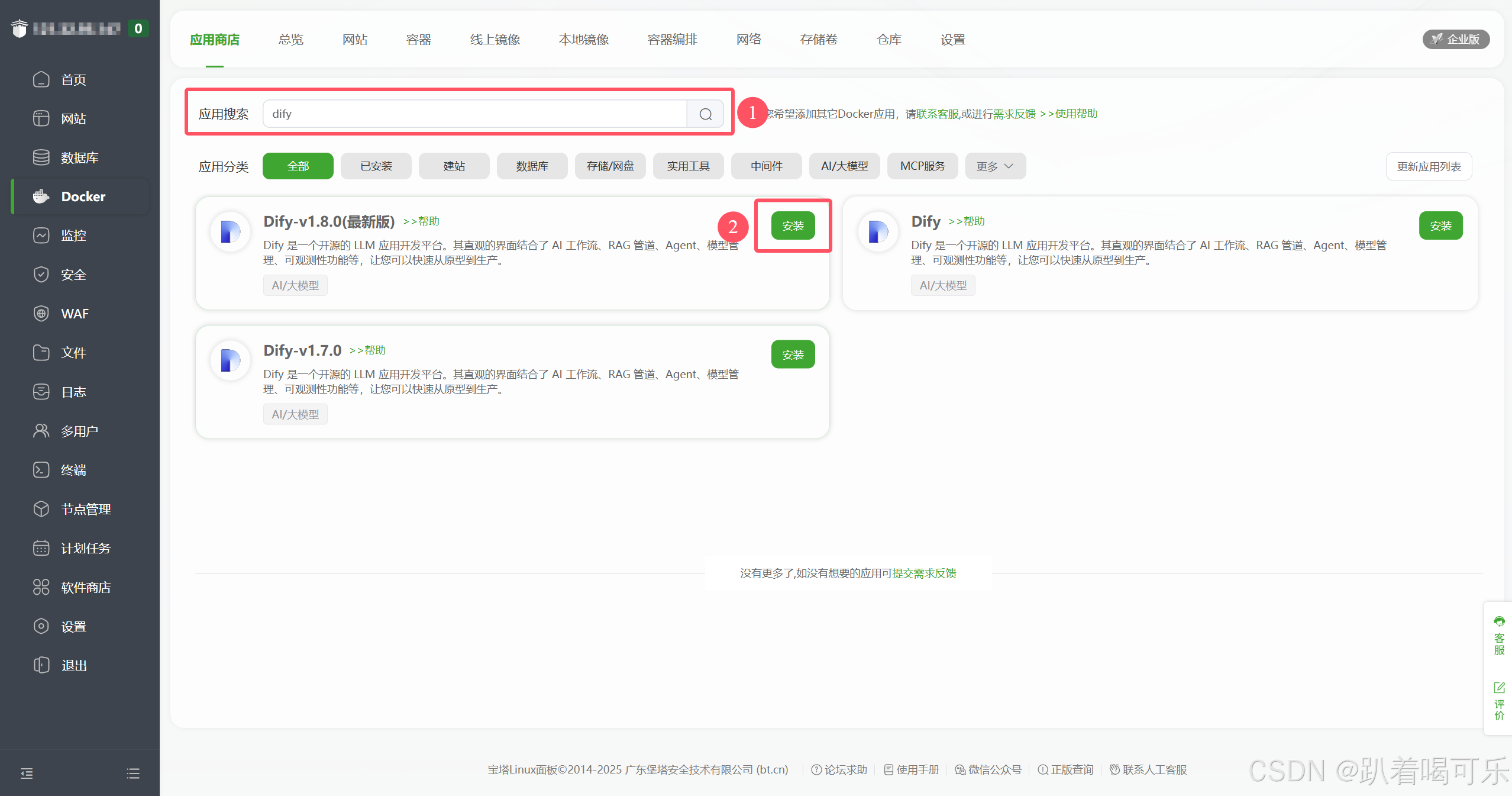1512x796 pixels.
Task: Filter by 建站 category
Action: [454, 166]
